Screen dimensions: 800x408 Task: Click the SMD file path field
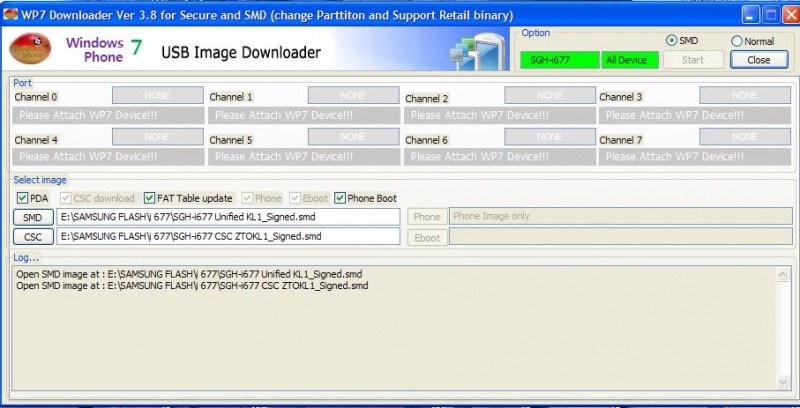pos(228,217)
